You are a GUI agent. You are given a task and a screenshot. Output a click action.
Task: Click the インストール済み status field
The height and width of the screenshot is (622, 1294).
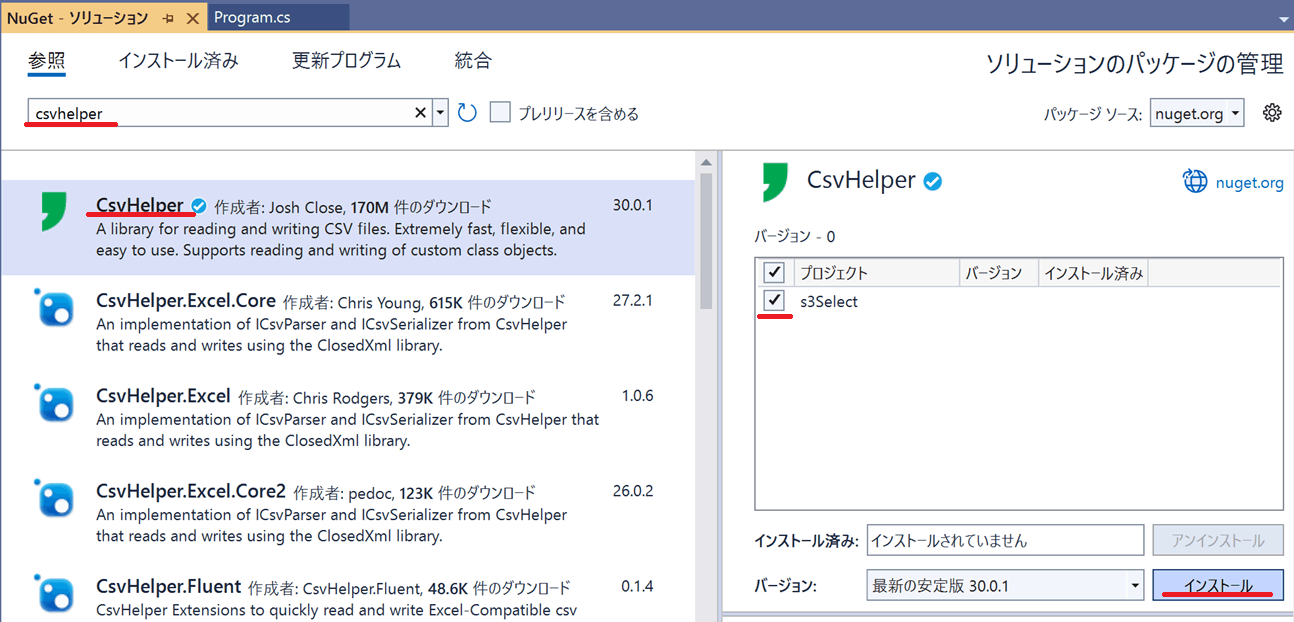coord(1005,540)
